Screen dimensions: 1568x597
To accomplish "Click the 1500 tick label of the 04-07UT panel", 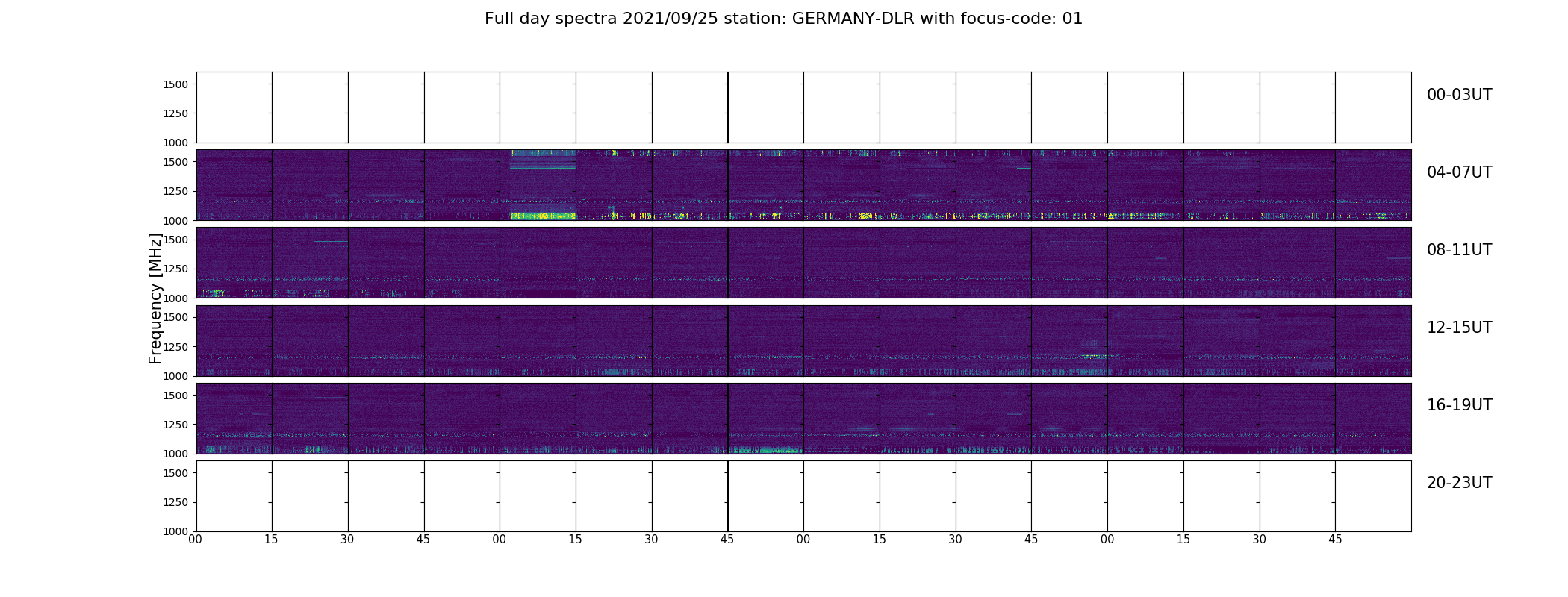I will [x=175, y=162].
